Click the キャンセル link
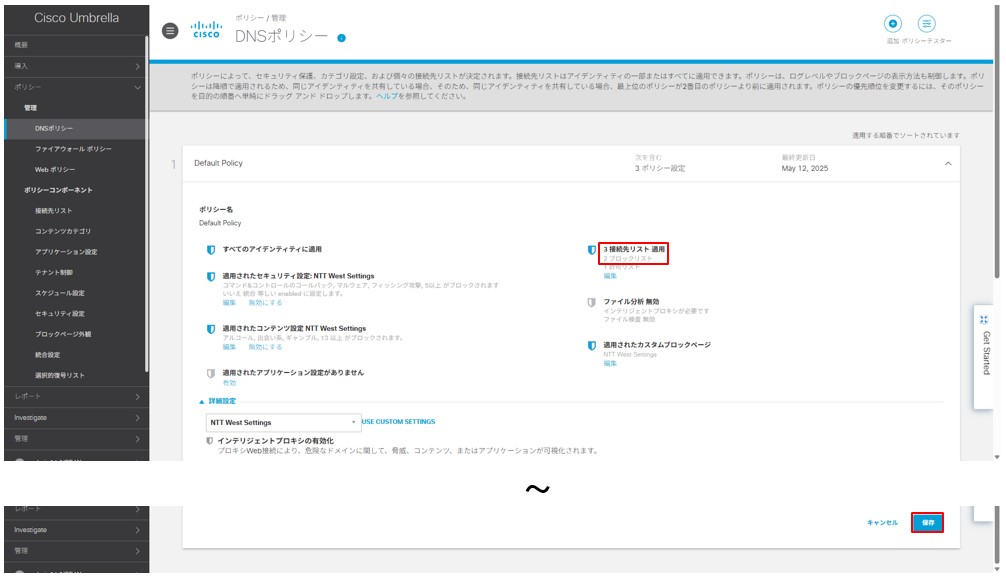 point(882,522)
